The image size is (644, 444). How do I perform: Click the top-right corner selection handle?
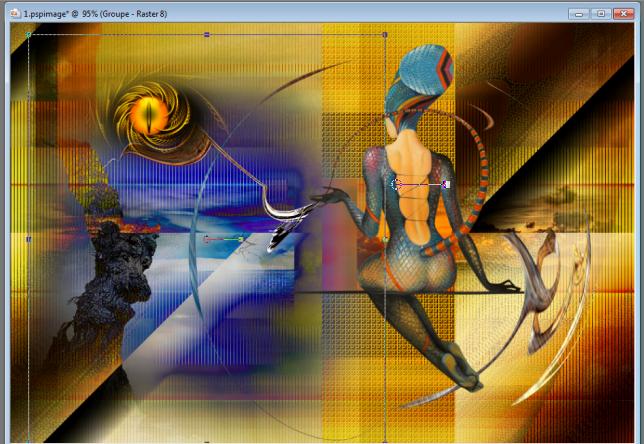pyautogui.click(x=385, y=35)
